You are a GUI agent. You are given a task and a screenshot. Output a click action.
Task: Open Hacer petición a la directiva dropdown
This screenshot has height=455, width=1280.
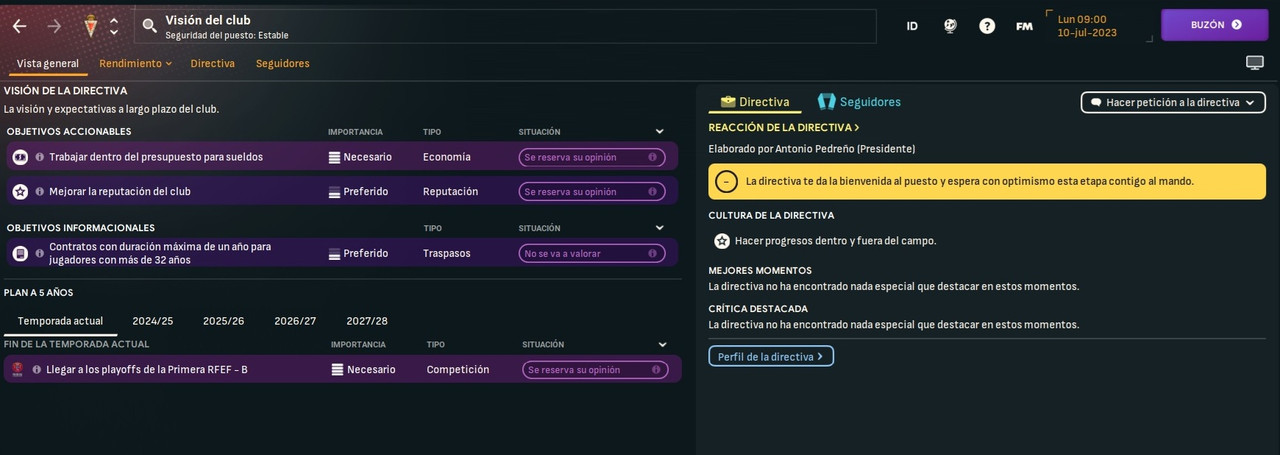click(x=1173, y=102)
